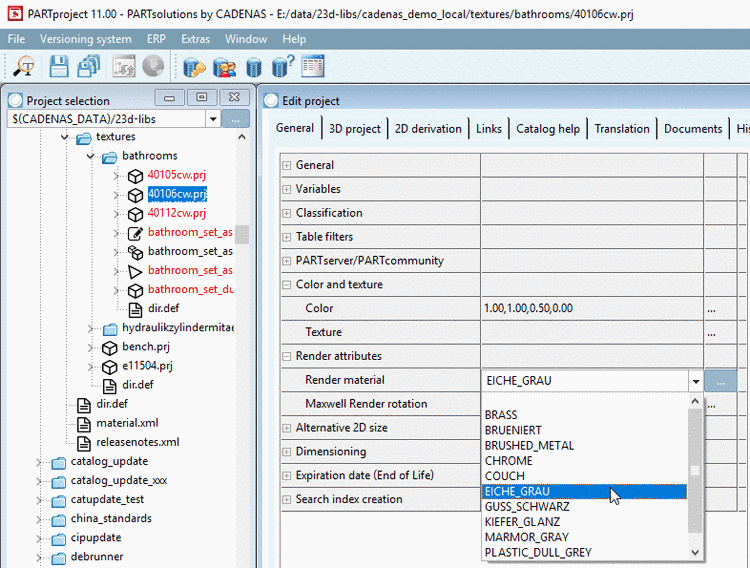Switch to the 3D project tab
This screenshot has width=750, height=568.
click(355, 128)
